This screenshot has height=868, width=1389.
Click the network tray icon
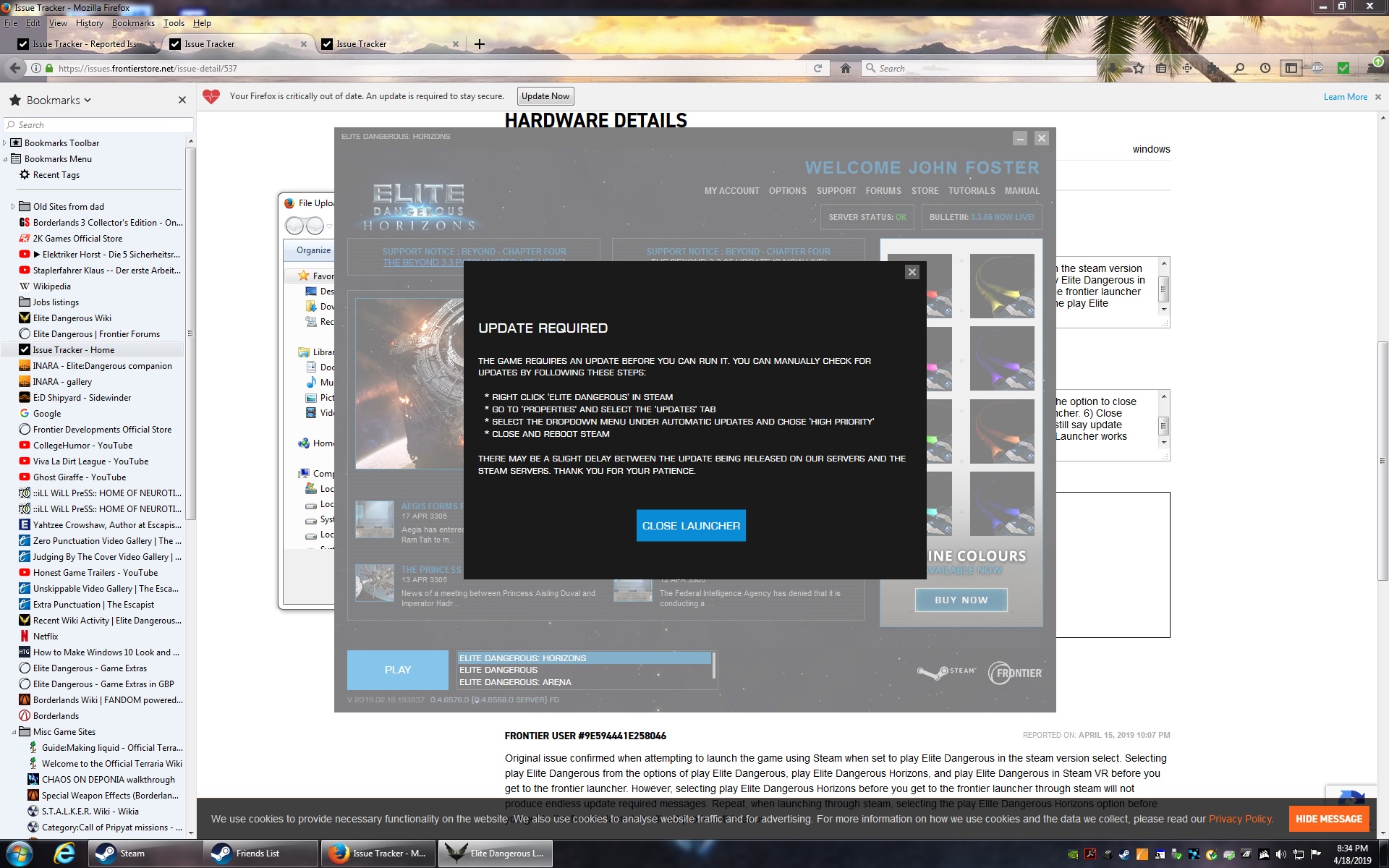pos(1299,854)
